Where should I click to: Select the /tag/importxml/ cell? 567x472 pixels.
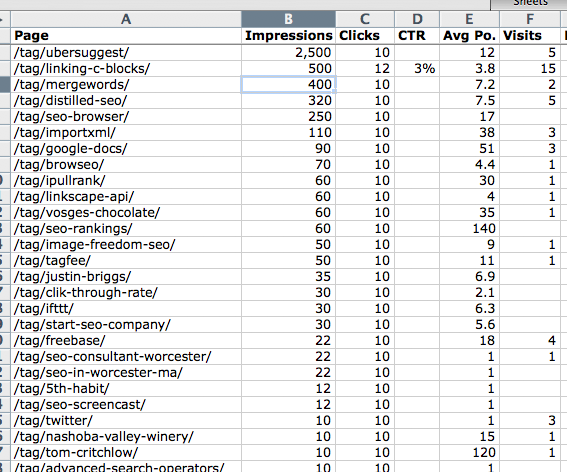coord(126,133)
